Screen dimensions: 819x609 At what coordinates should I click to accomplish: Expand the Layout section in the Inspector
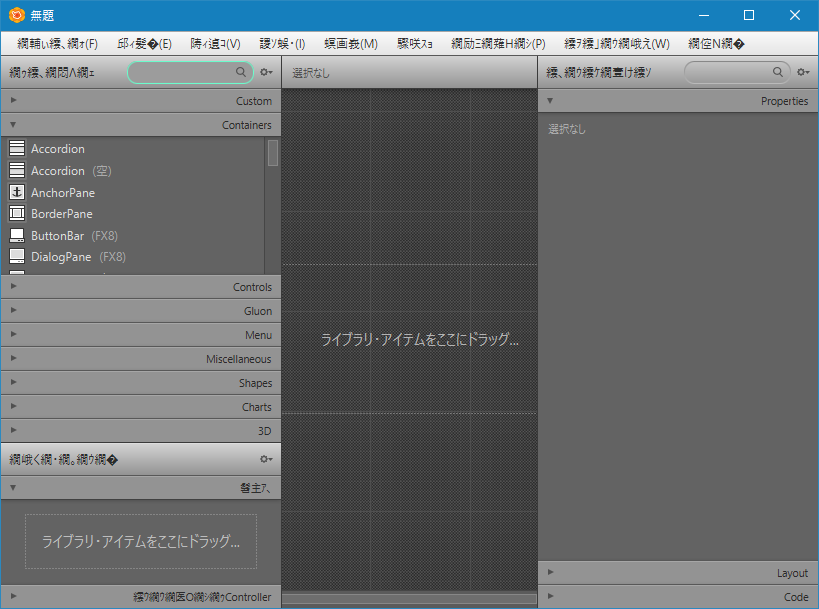click(x=677, y=573)
